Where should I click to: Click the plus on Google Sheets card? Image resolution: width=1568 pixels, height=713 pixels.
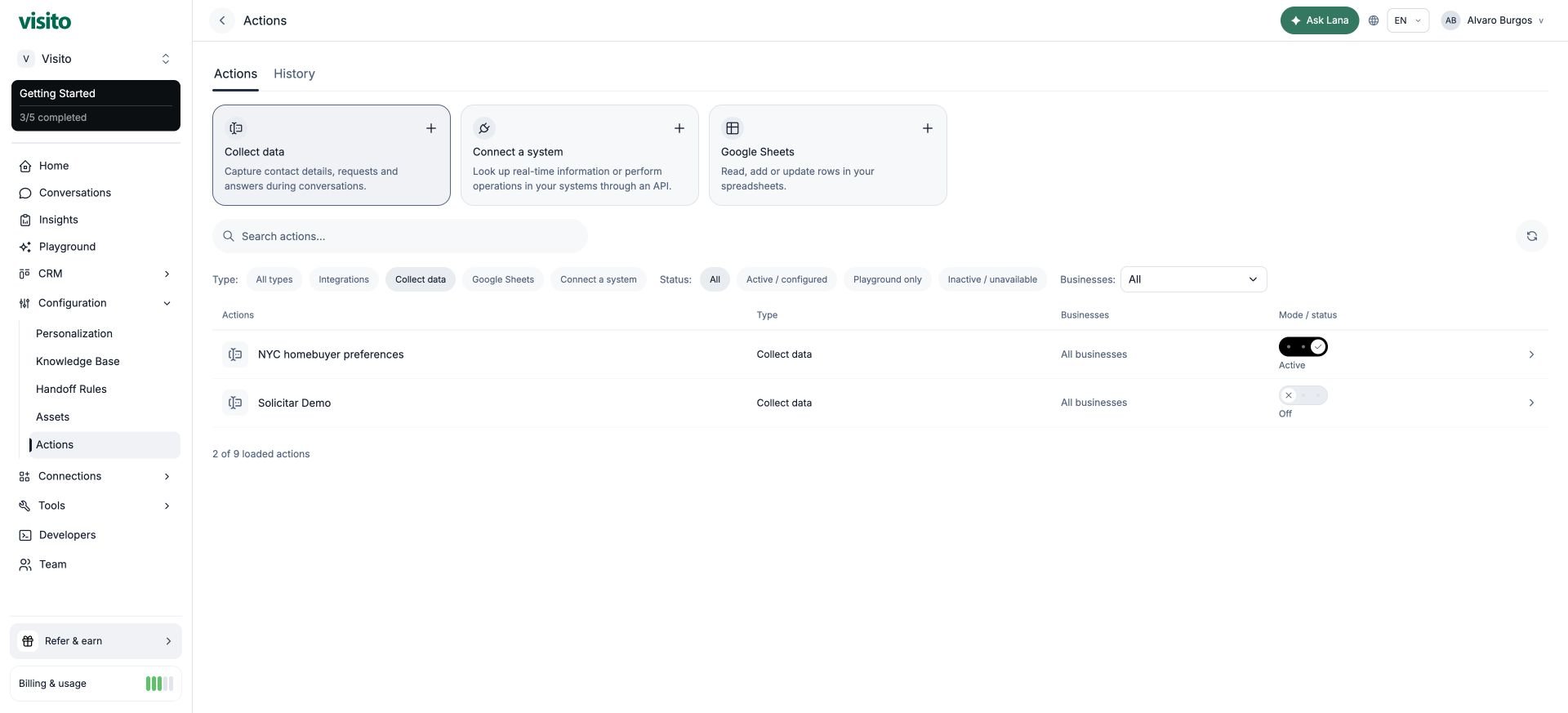(928, 128)
